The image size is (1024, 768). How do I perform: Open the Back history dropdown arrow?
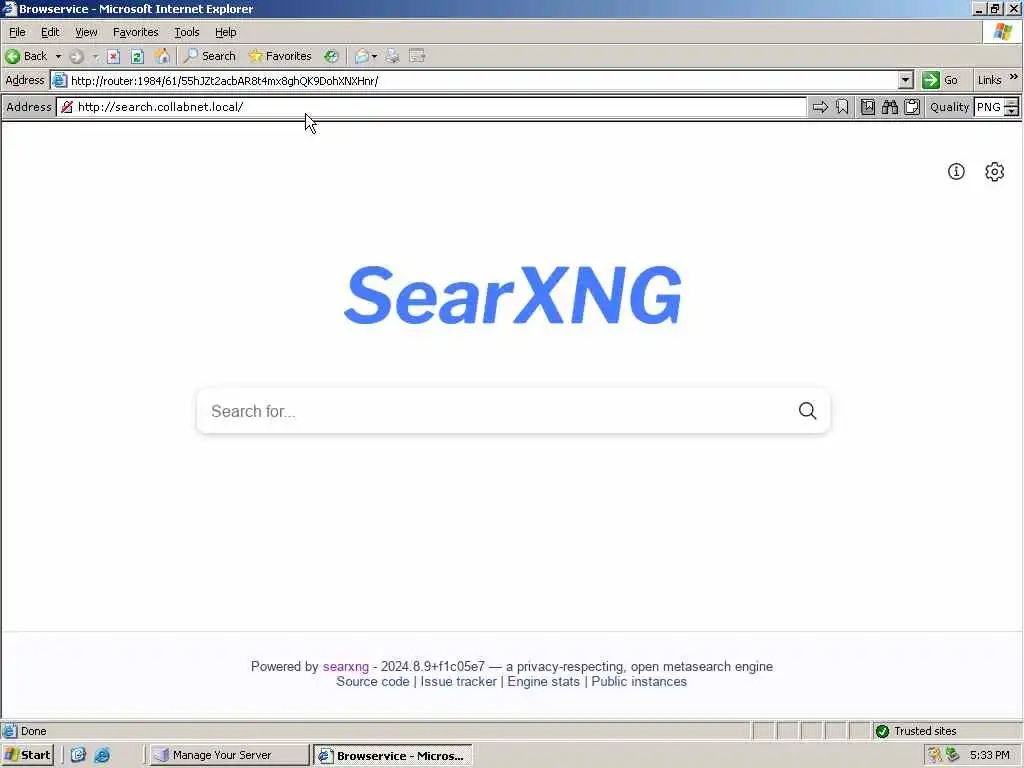(x=58, y=56)
